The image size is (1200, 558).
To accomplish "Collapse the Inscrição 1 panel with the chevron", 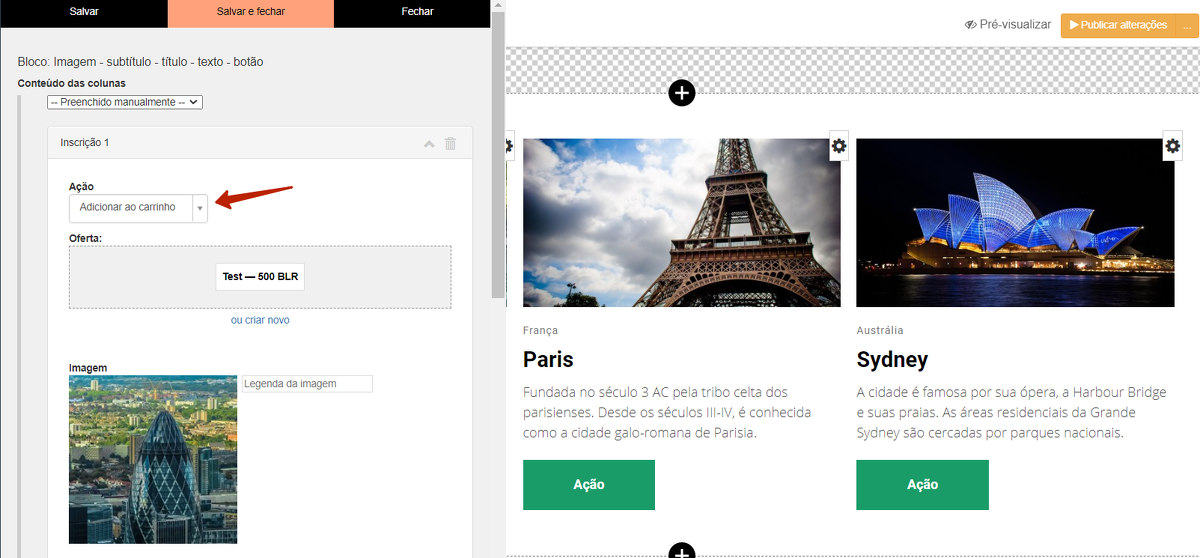I will [x=429, y=143].
